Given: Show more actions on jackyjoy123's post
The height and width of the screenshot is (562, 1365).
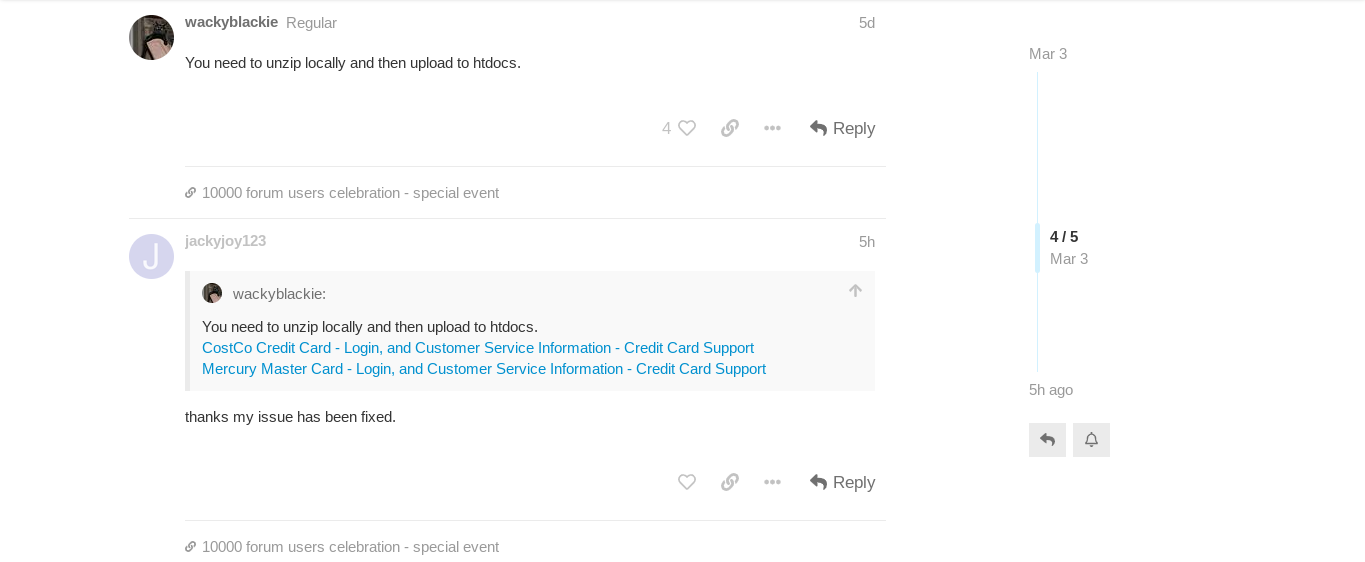Looking at the screenshot, I should point(772,482).
